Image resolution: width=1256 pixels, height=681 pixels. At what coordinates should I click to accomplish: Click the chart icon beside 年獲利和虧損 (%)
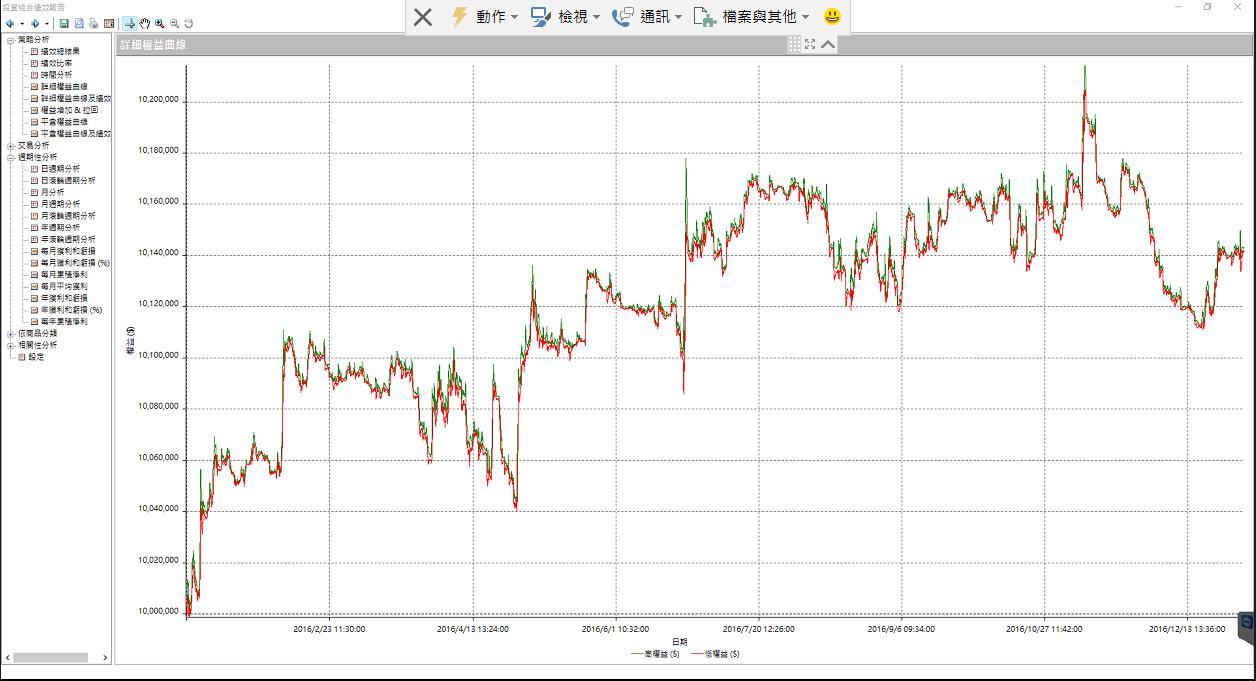click(x=34, y=310)
